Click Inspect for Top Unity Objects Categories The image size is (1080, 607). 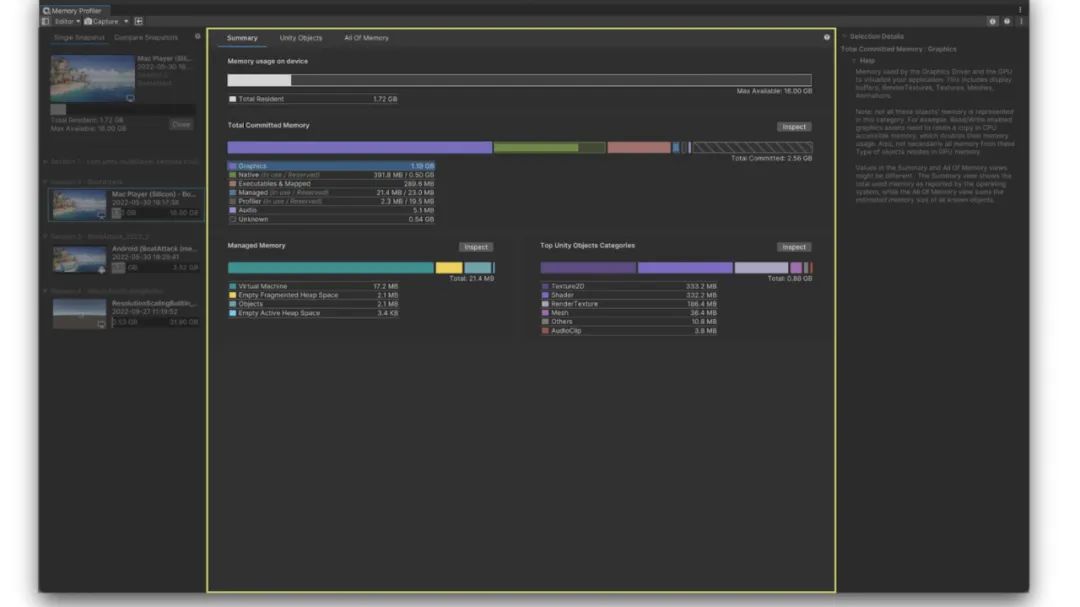coord(793,247)
